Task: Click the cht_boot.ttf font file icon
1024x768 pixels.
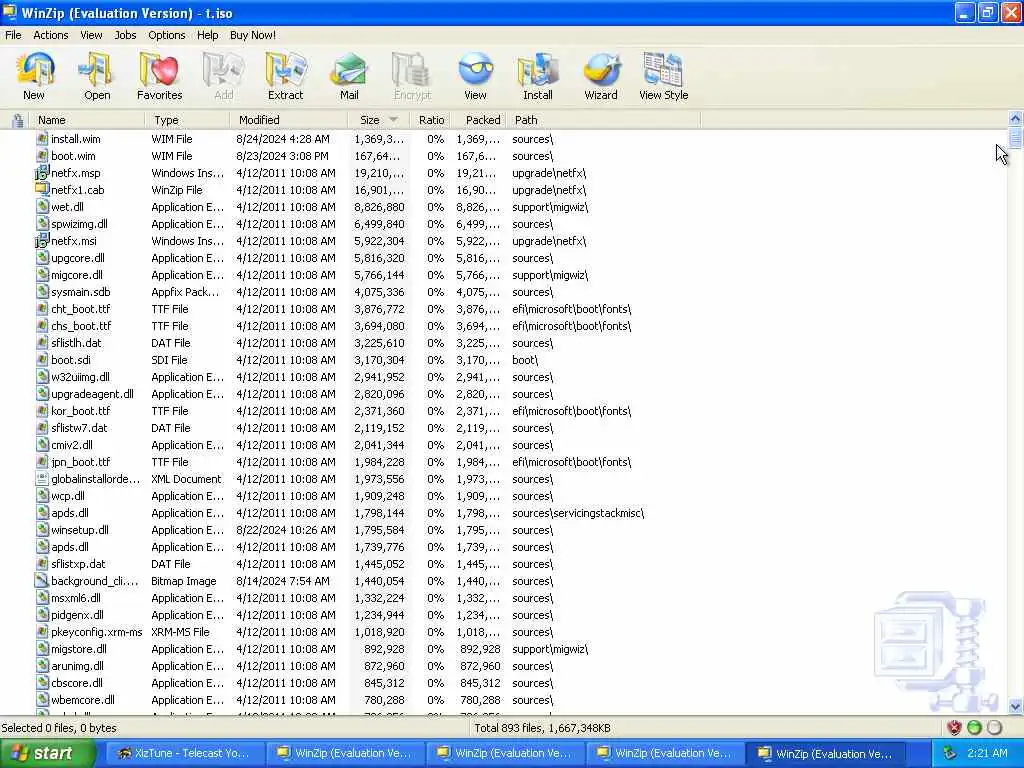Action: point(42,308)
